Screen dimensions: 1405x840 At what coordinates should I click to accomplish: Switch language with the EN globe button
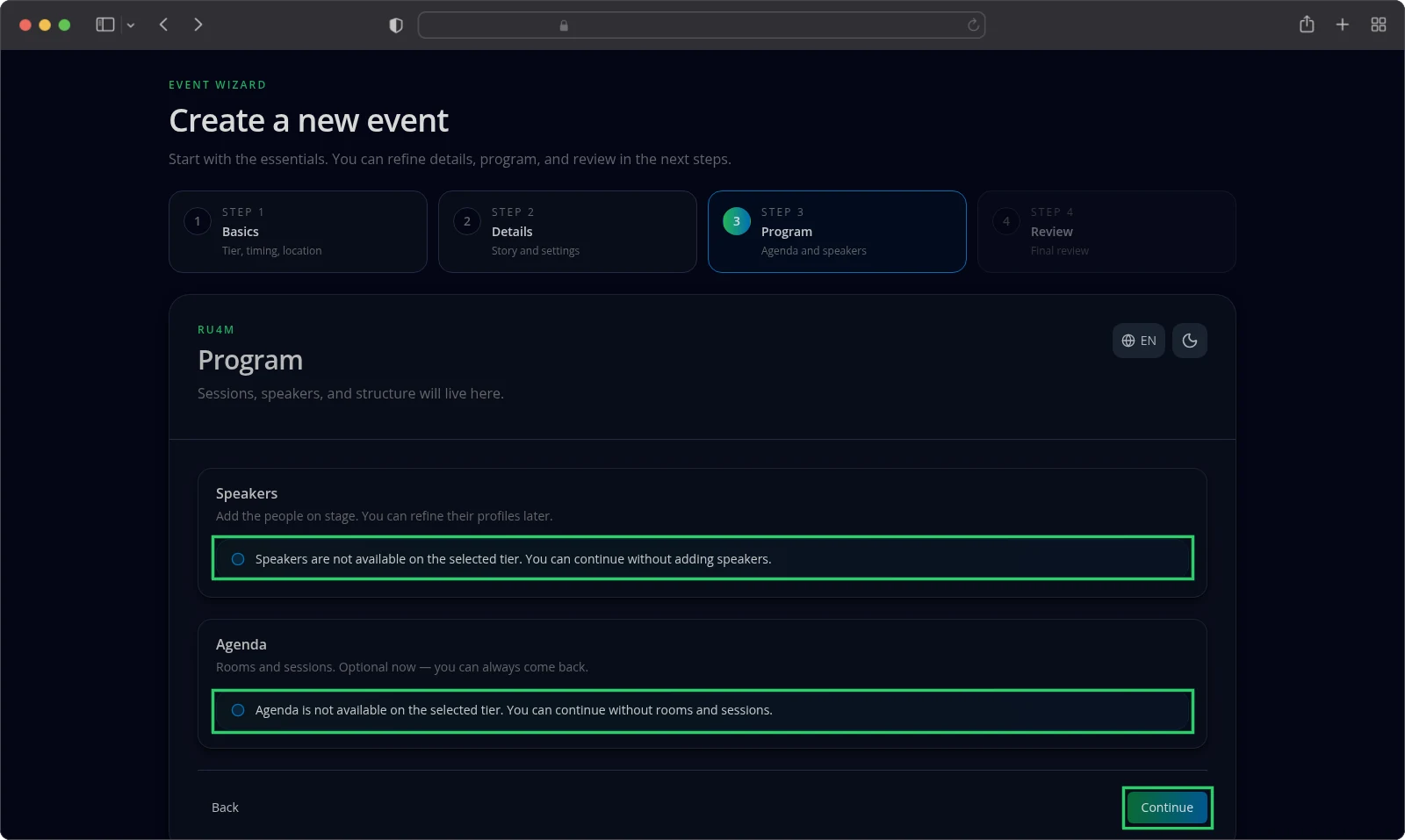pos(1139,341)
